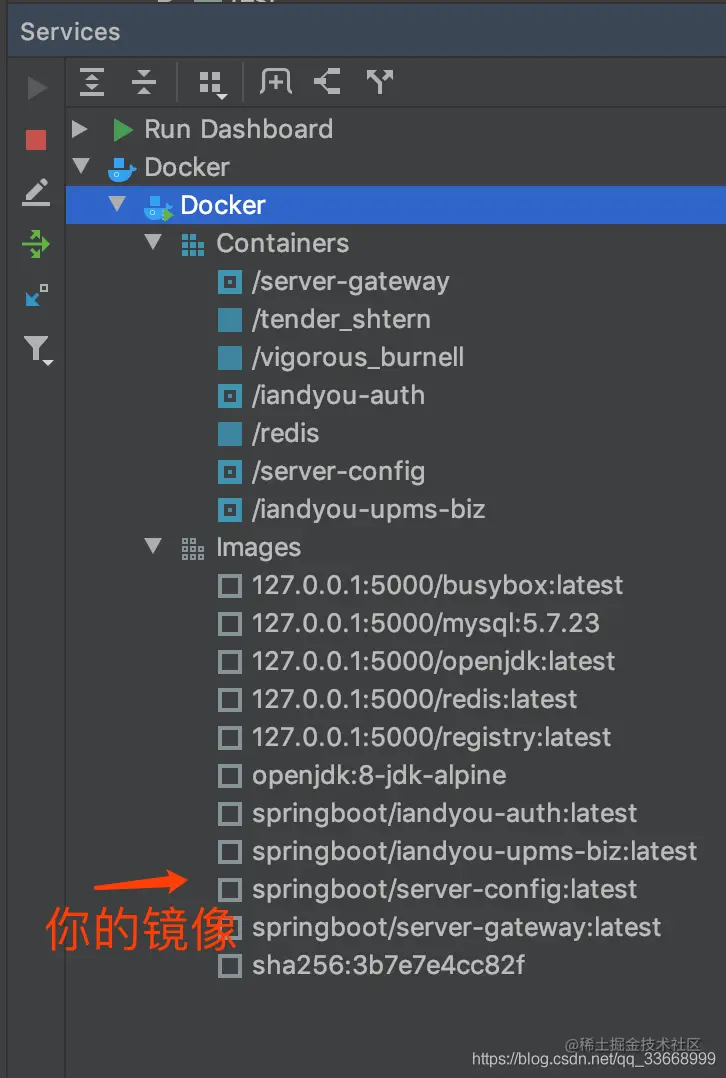Click the Add Service icon
Screen dimensions: 726x1078
276,81
